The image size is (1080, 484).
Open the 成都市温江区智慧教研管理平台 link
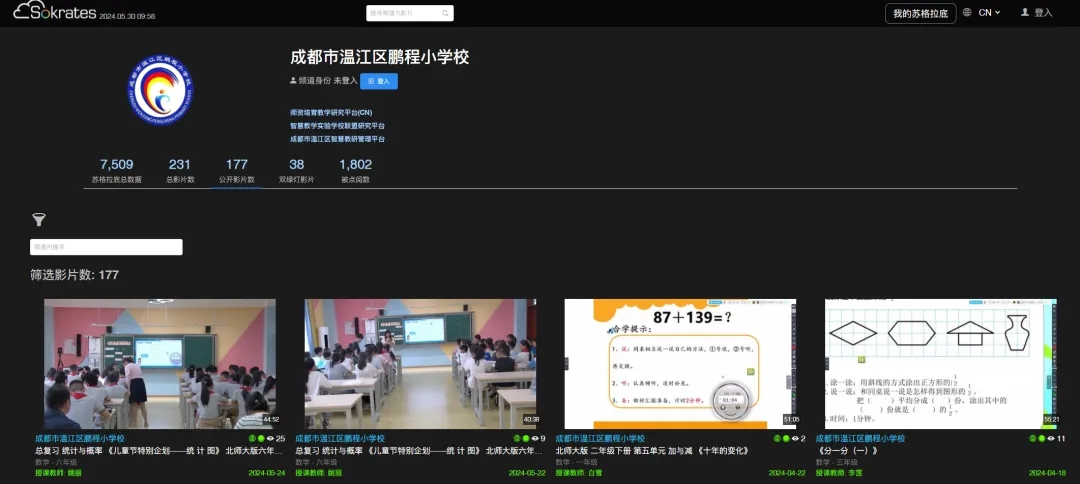337,139
